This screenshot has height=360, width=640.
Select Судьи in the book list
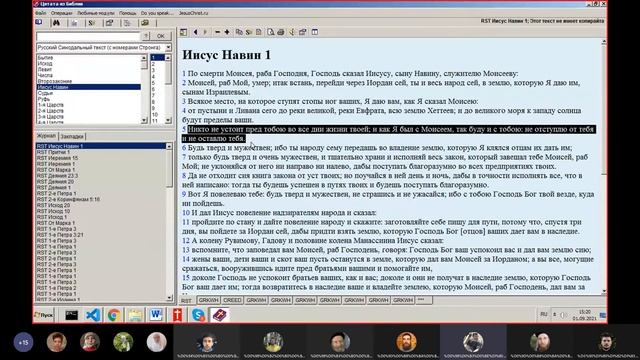(x=45, y=93)
